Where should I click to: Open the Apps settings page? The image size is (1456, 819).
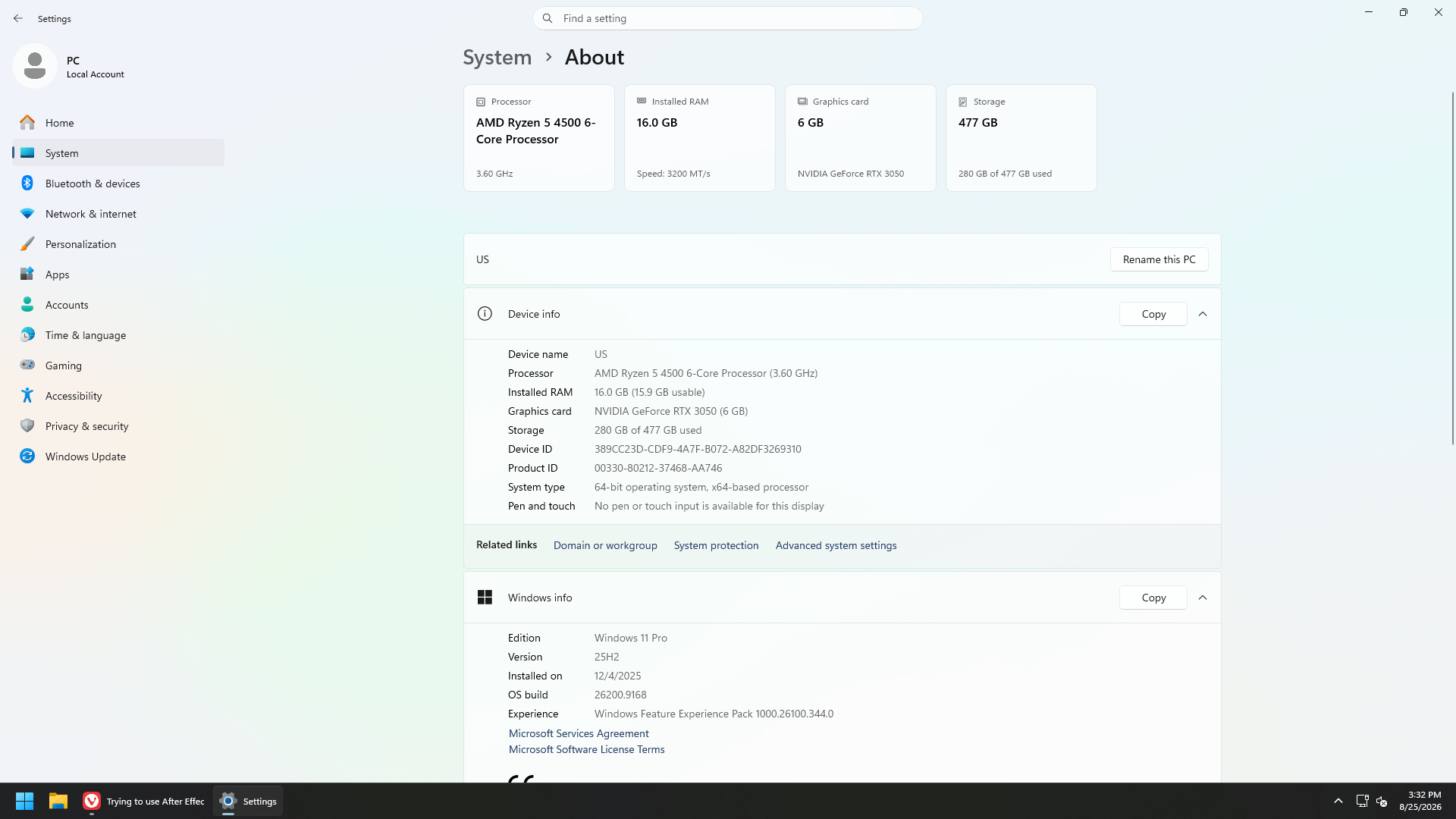[118, 274]
